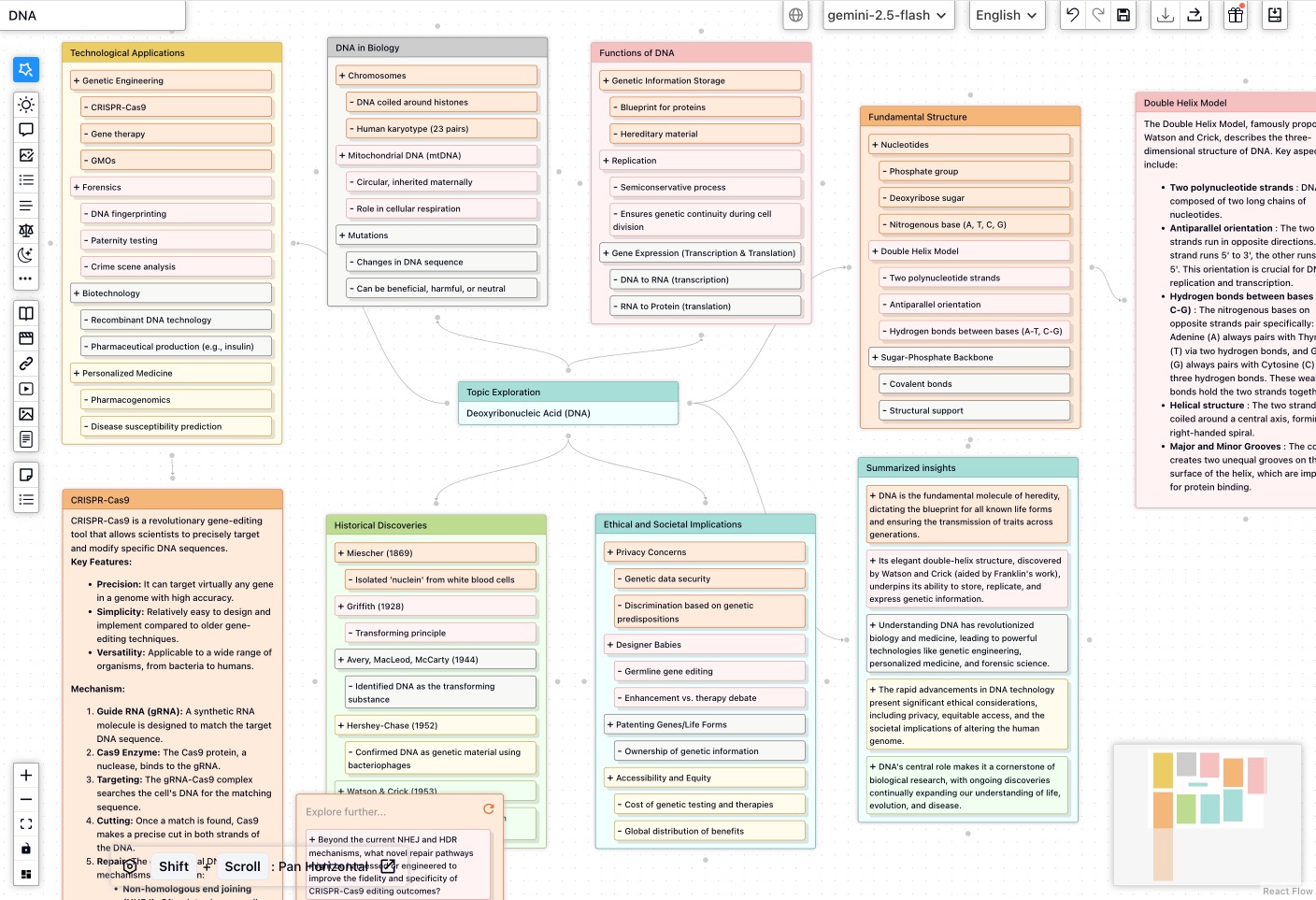Select the CRISPR-Cas9 item under Genetic Engineering
This screenshot has width=1316, height=900.
click(176, 107)
